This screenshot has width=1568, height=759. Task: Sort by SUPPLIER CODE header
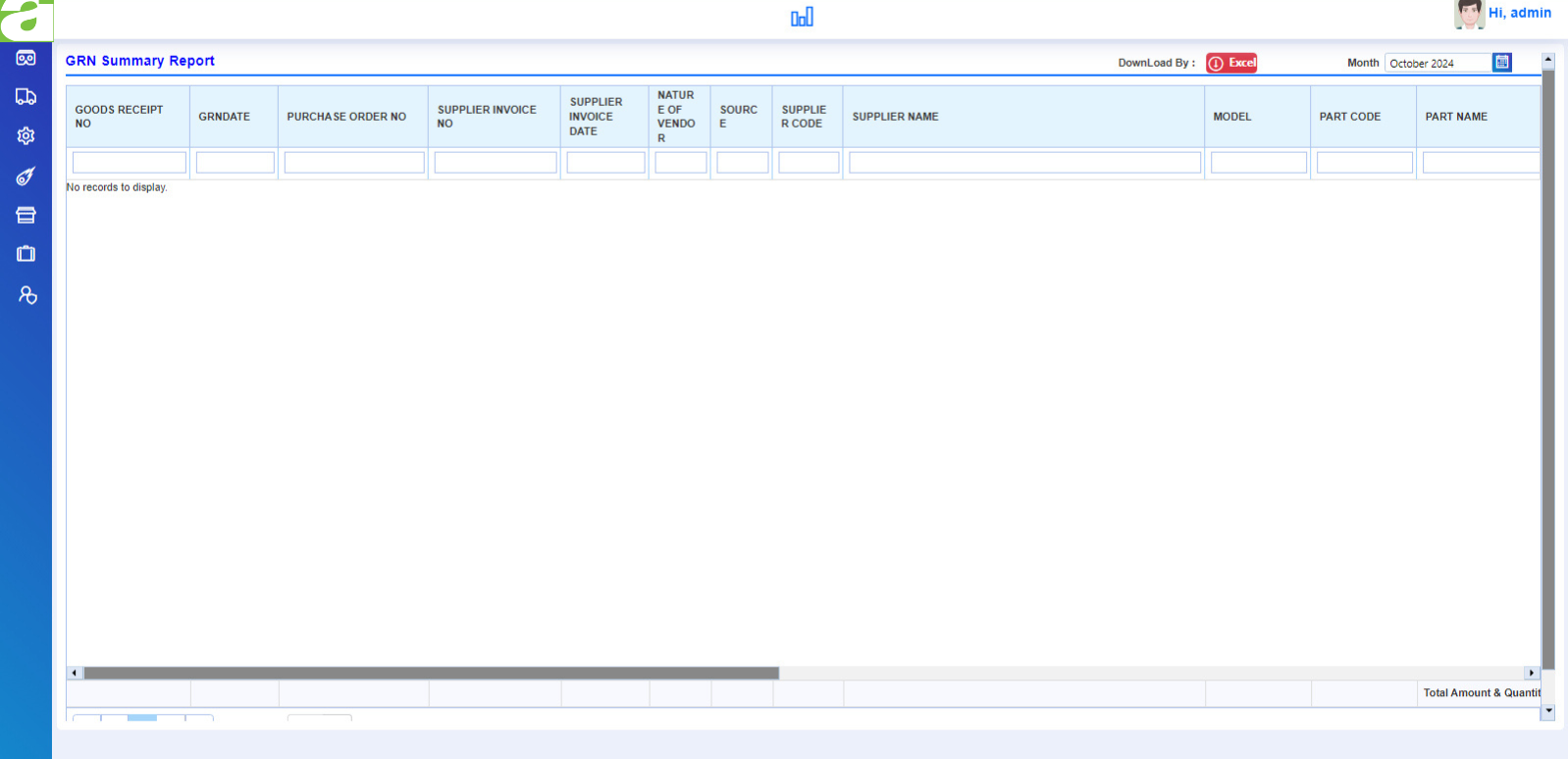804,117
